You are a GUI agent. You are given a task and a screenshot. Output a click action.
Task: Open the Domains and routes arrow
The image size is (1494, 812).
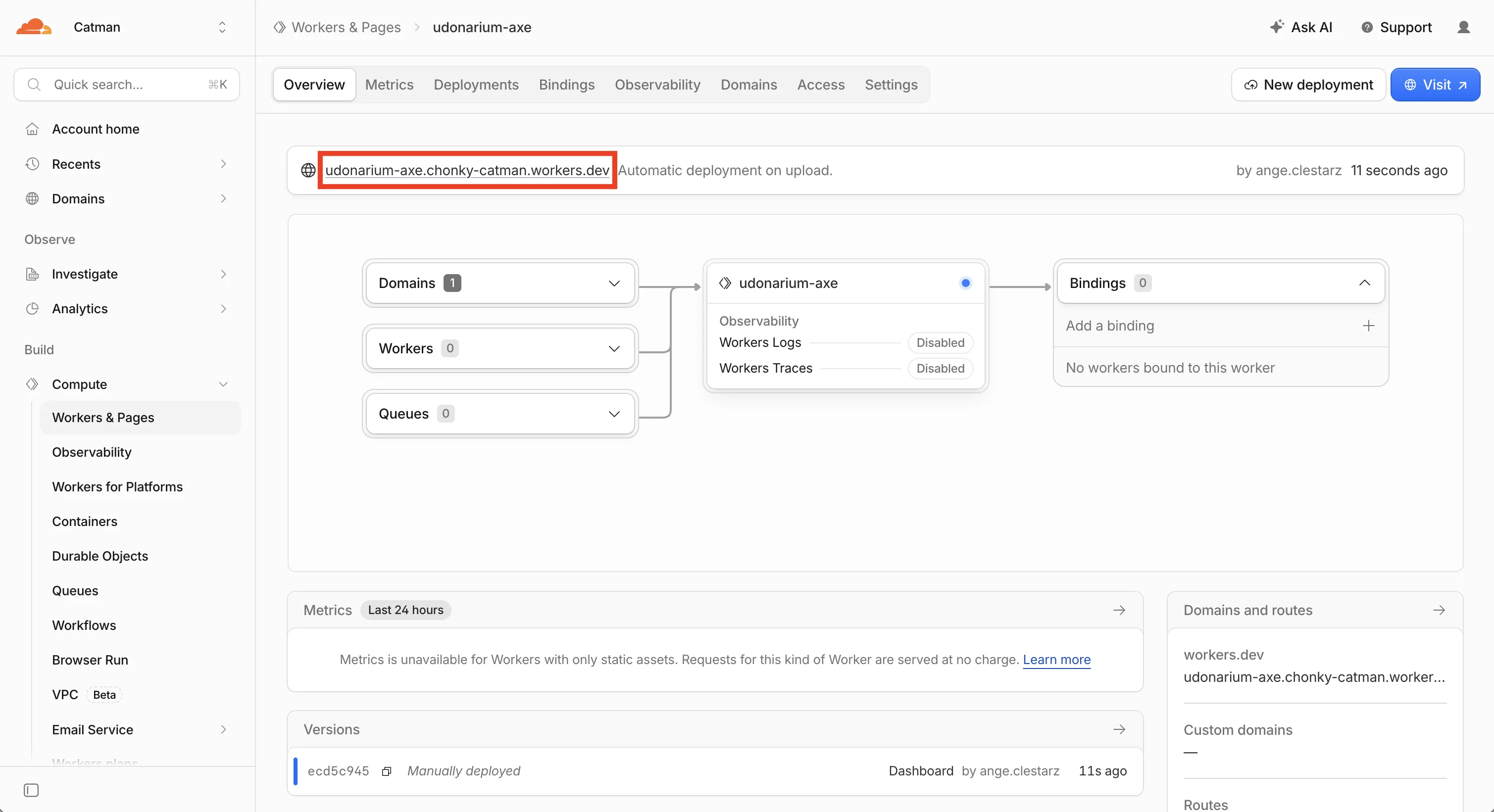(1439, 610)
